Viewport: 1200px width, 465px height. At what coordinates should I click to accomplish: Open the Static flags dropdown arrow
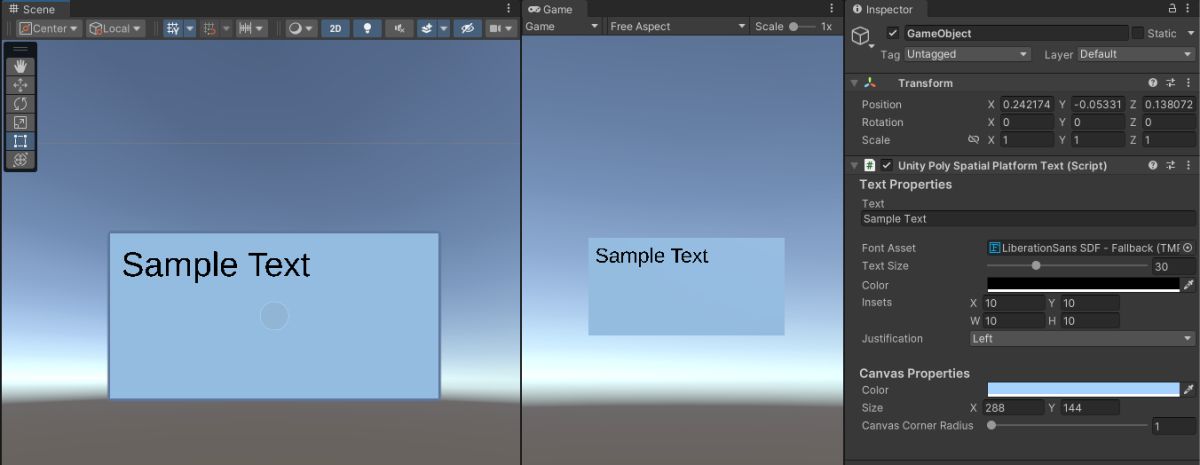[1189, 33]
